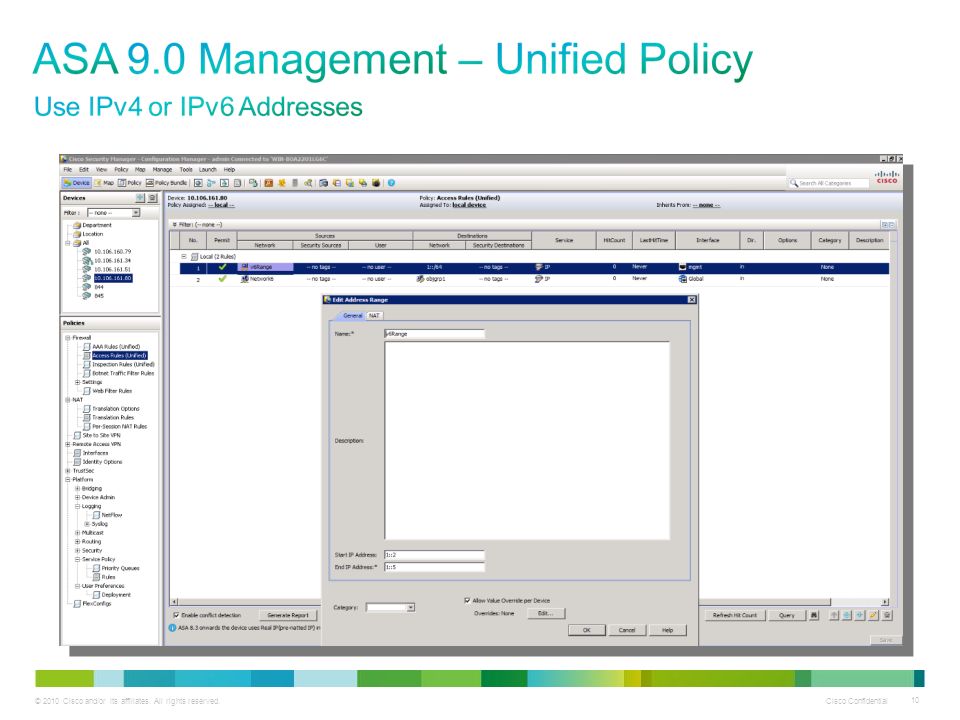Select General tab in Edit Address Range
This screenshot has width=960, height=720.
351,316
